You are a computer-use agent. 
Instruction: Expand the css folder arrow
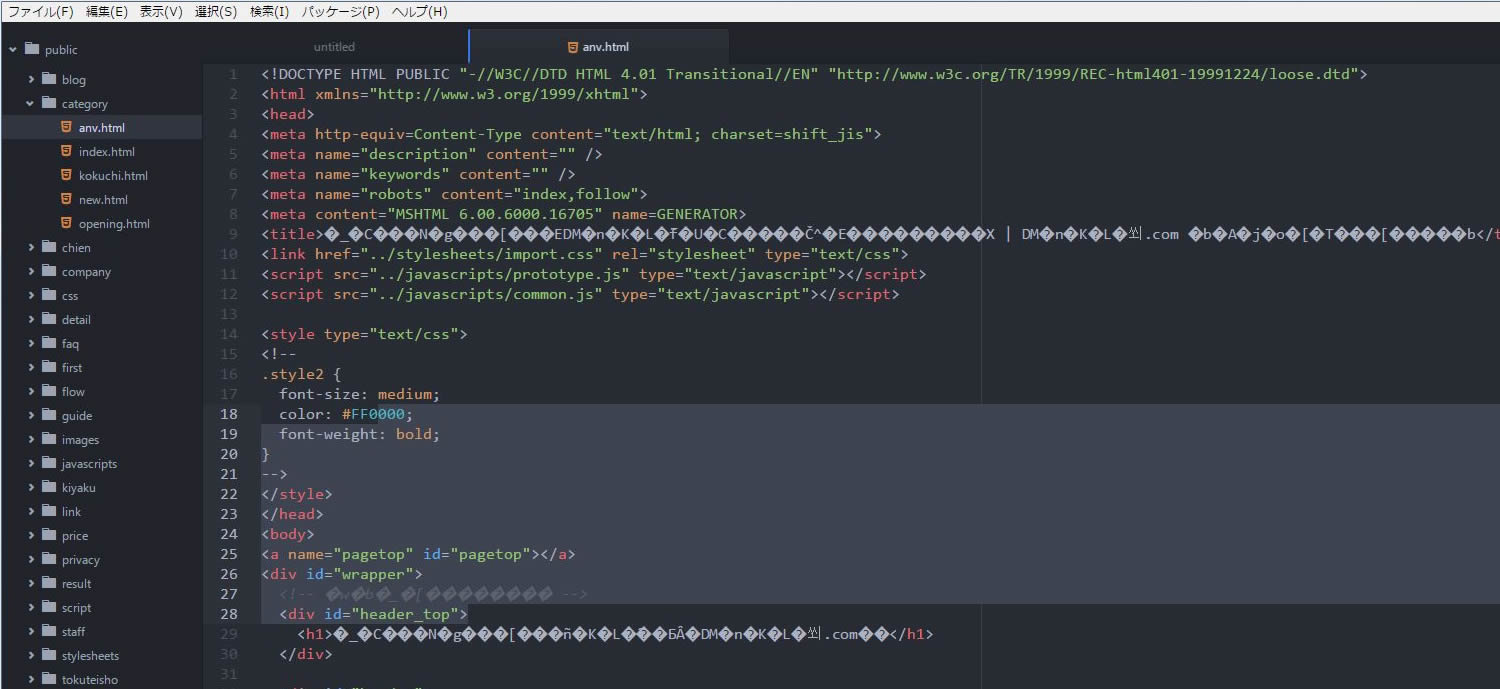tap(31, 296)
